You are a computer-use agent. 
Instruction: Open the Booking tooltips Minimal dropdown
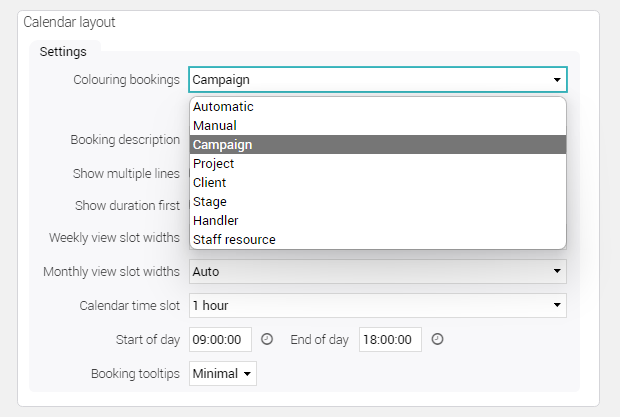pyautogui.click(x=223, y=373)
